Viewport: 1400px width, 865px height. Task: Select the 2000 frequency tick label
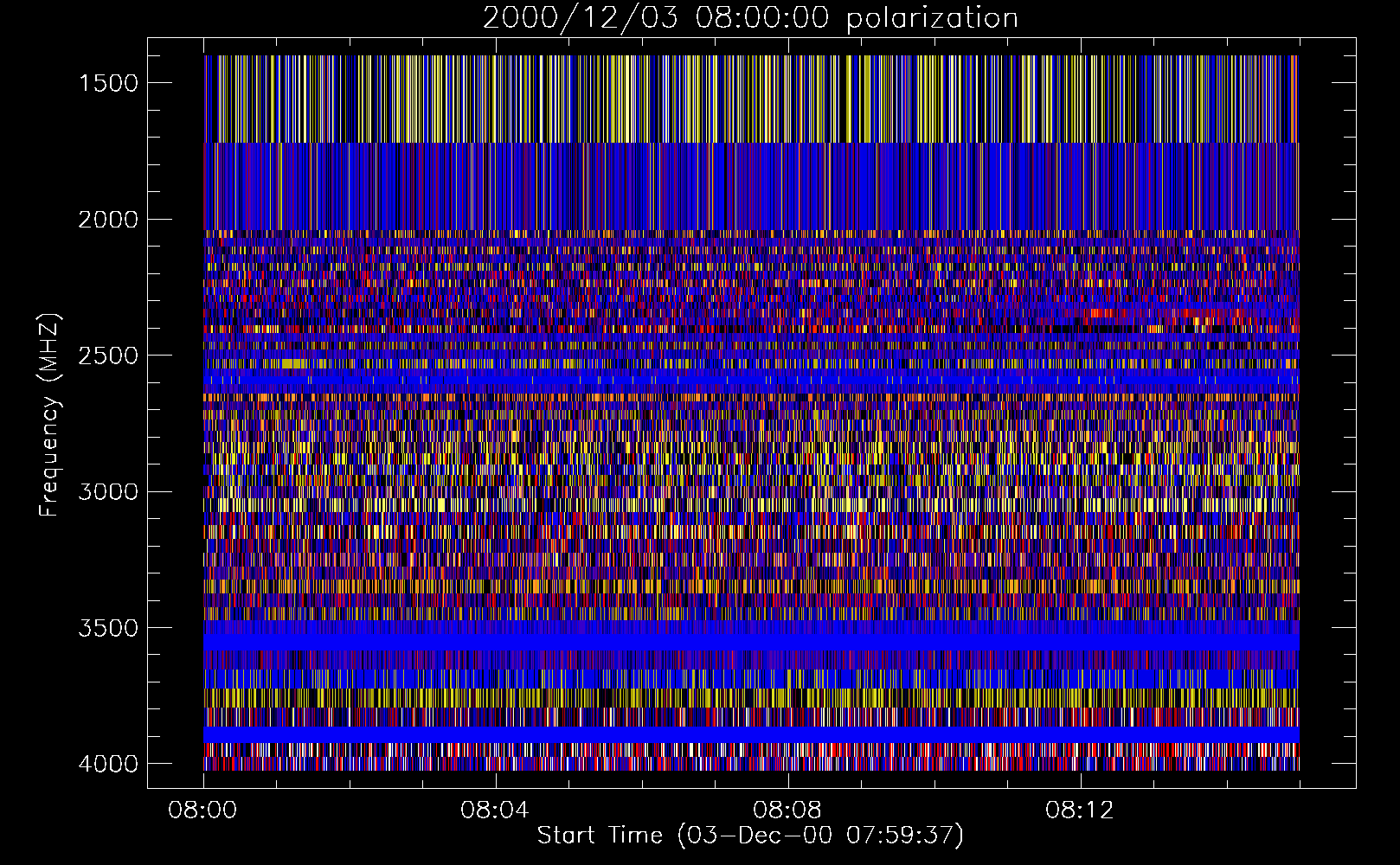click(108, 220)
